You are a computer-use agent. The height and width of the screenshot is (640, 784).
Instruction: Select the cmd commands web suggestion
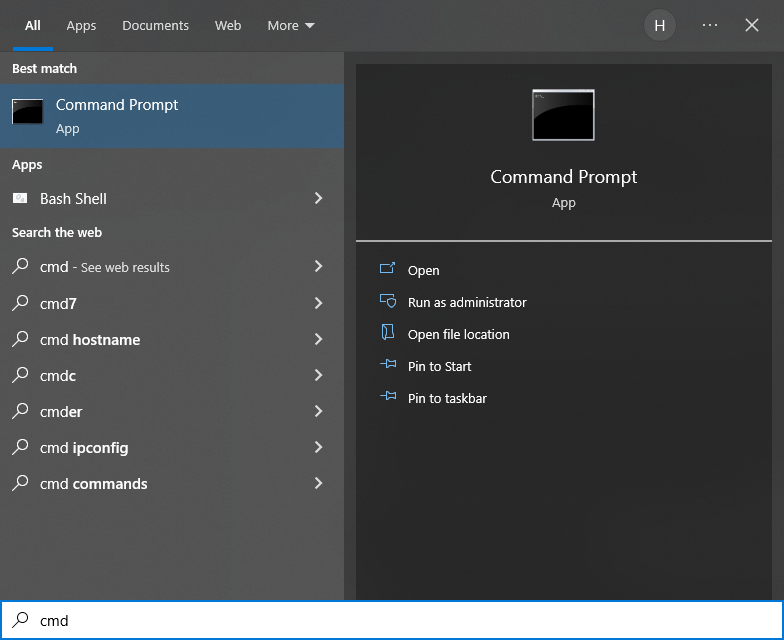click(x=93, y=484)
